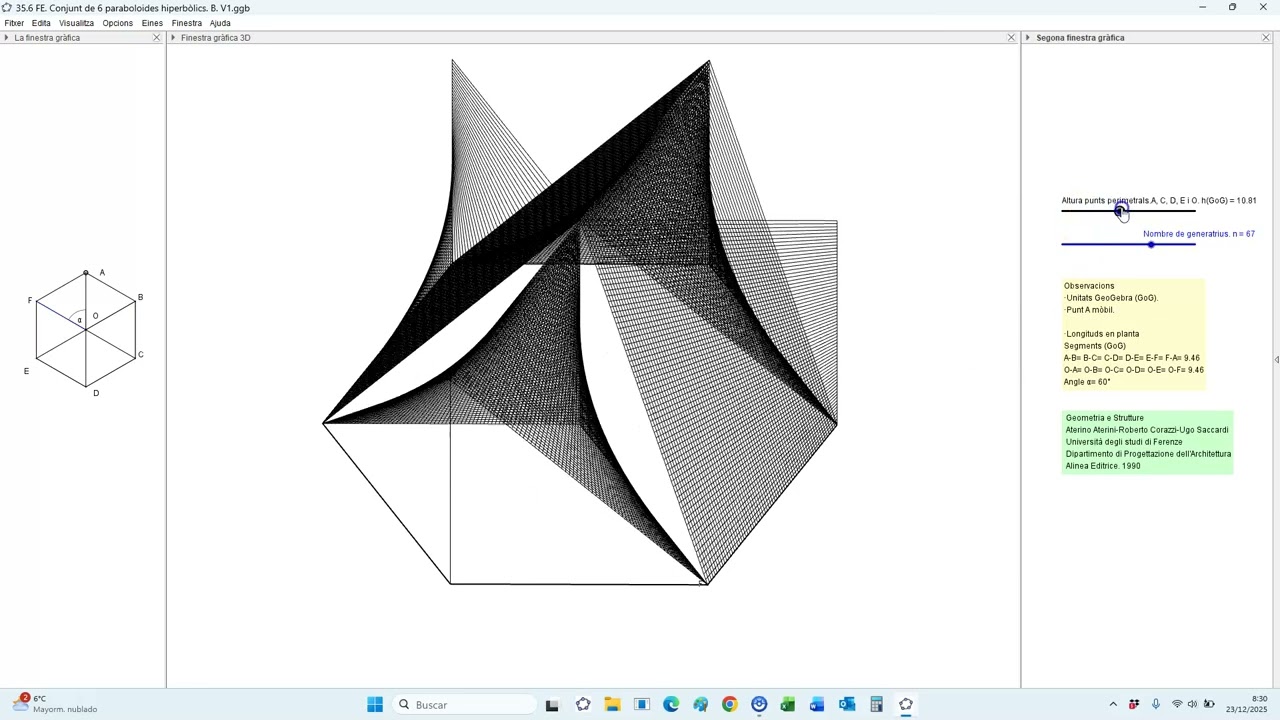This screenshot has width=1280, height=720.
Task: Click the volume speaker tray icon
Action: (1192, 705)
